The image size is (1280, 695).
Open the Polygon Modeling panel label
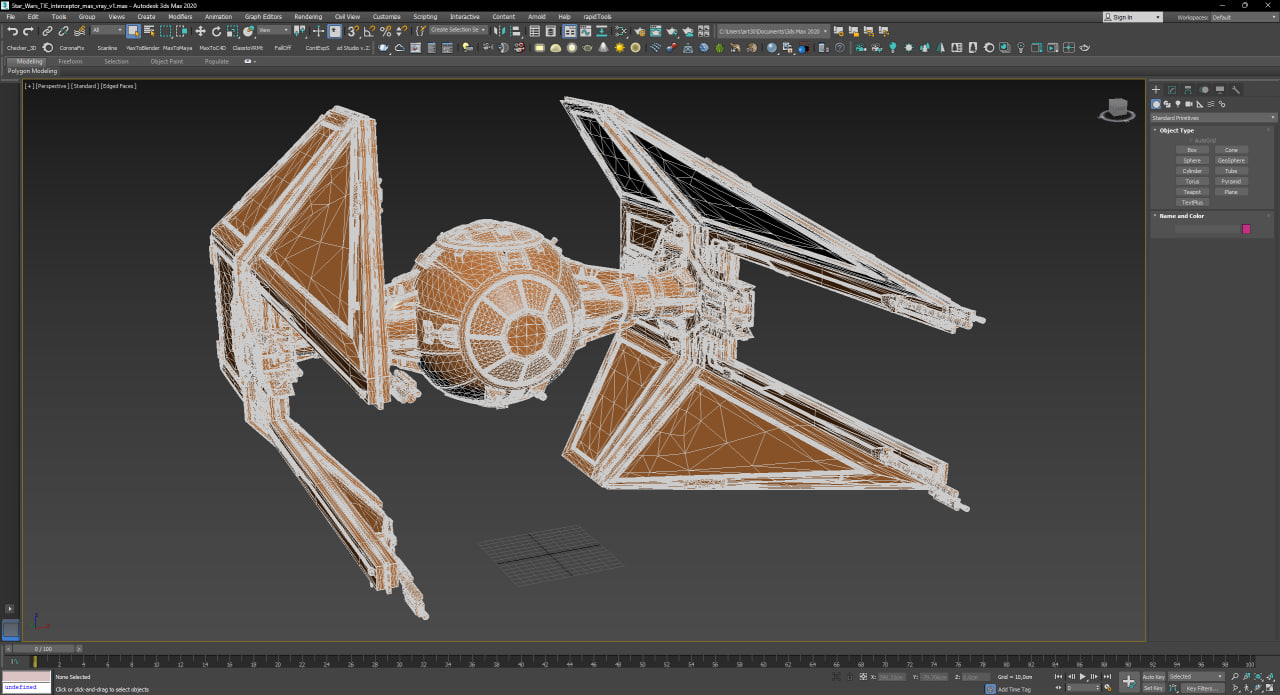(x=33, y=71)
